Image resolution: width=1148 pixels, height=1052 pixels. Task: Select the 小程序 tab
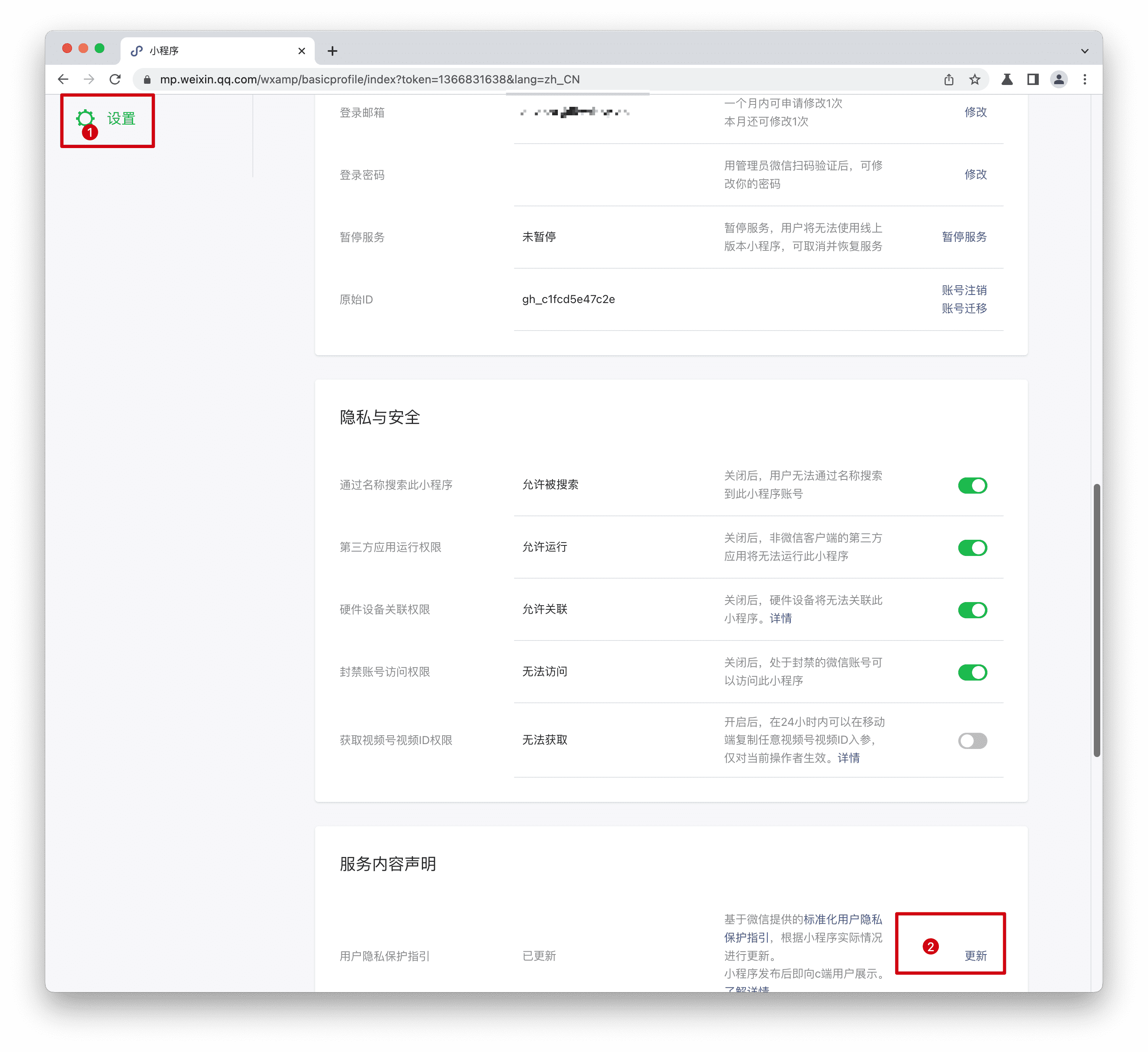click(x=217, y=51)
